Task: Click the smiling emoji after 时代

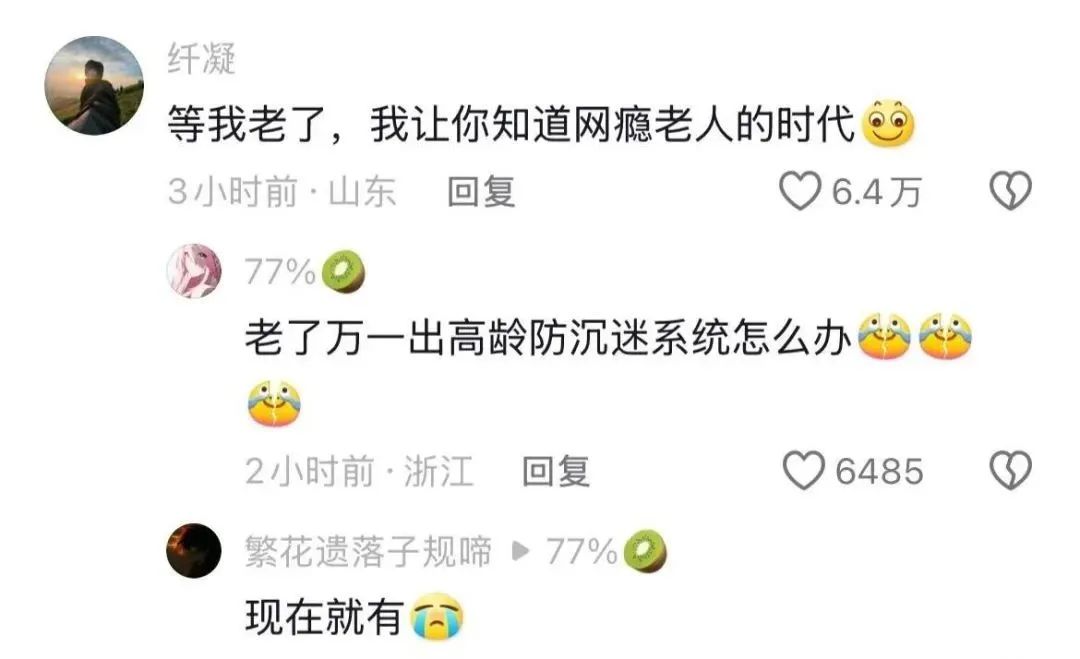Action: tap(888, 124)
